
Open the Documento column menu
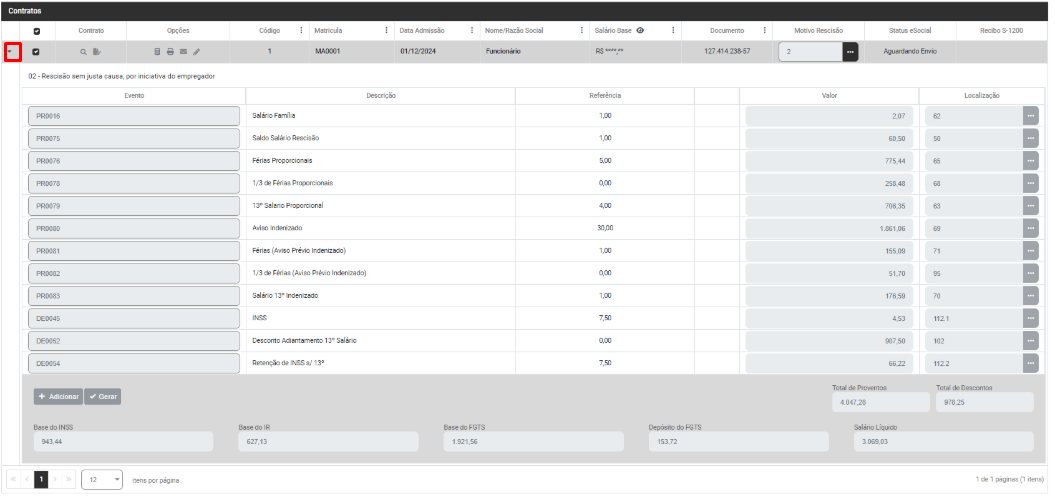pyautogui.click(x=764, y=31)
